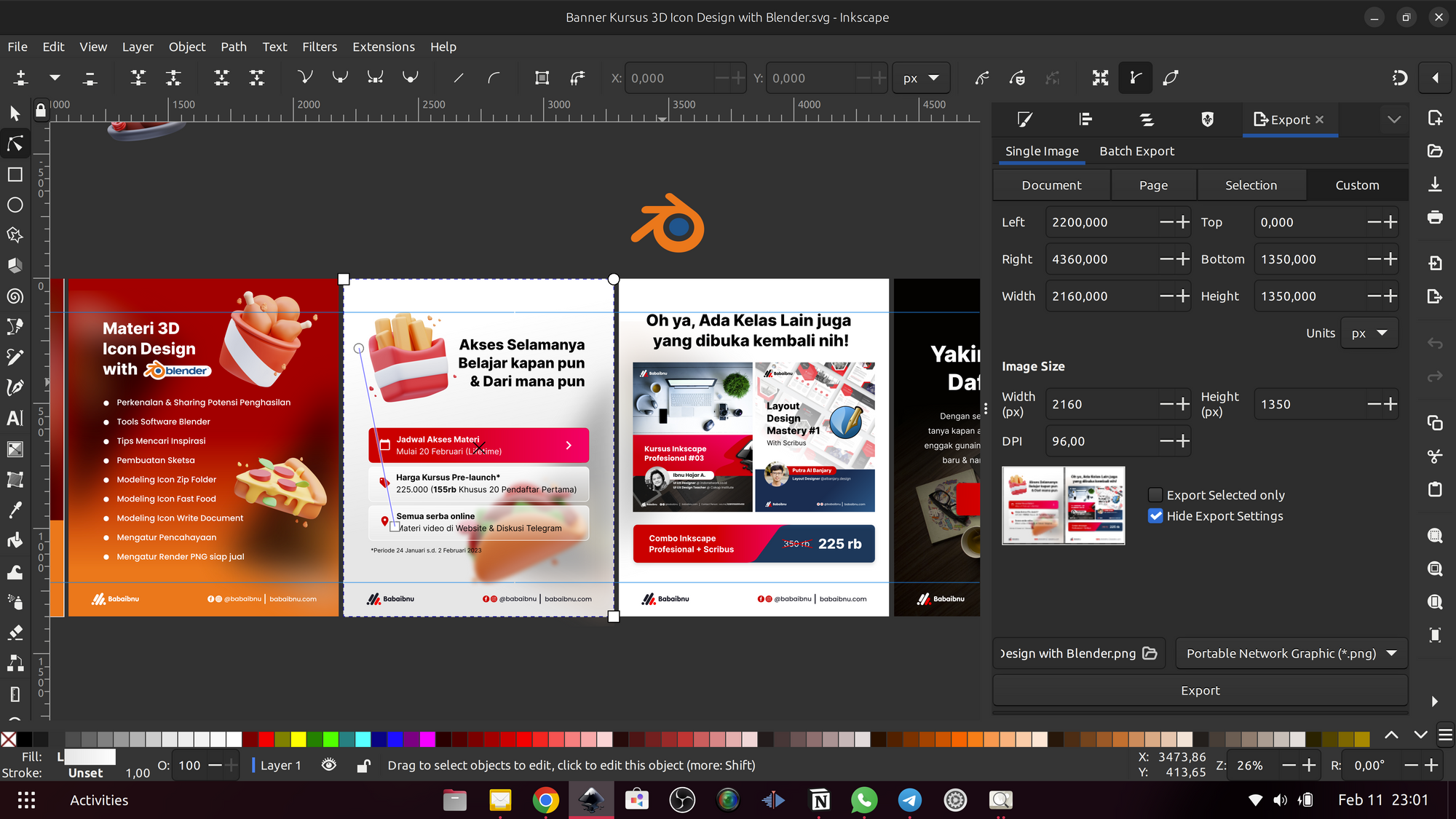Click the Insert new nodes icon
Viewport: 1456px width, 819px height.
coord(20,78)
